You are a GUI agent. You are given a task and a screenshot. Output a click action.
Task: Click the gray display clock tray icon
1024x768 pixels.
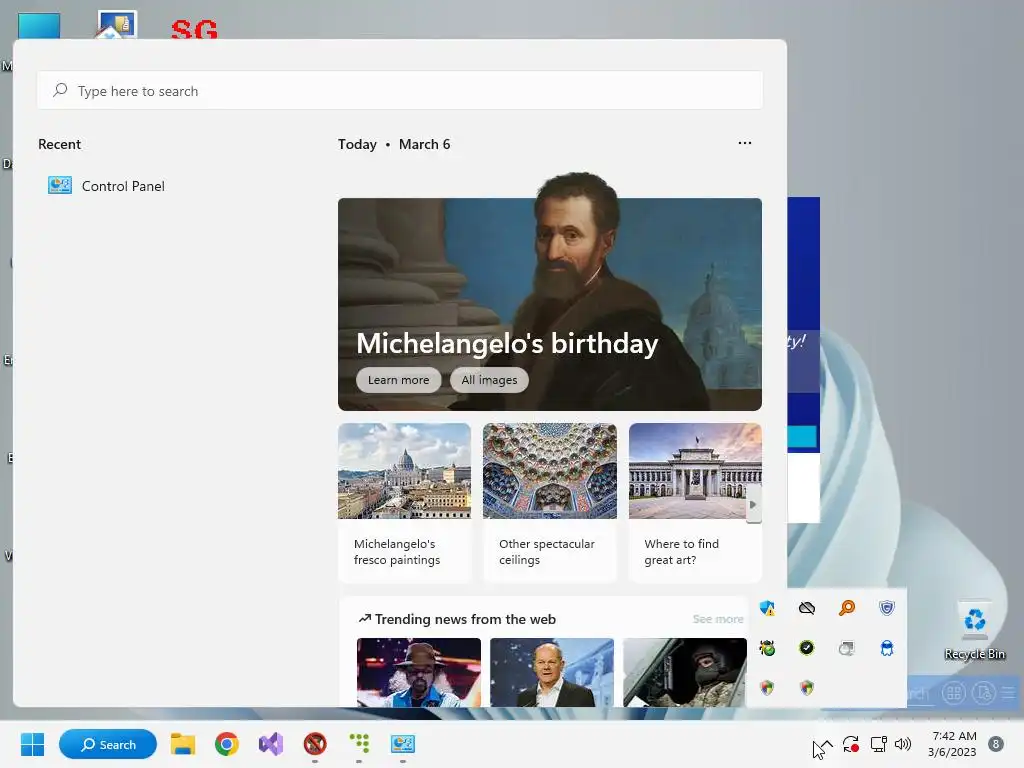tap(847, 648)
